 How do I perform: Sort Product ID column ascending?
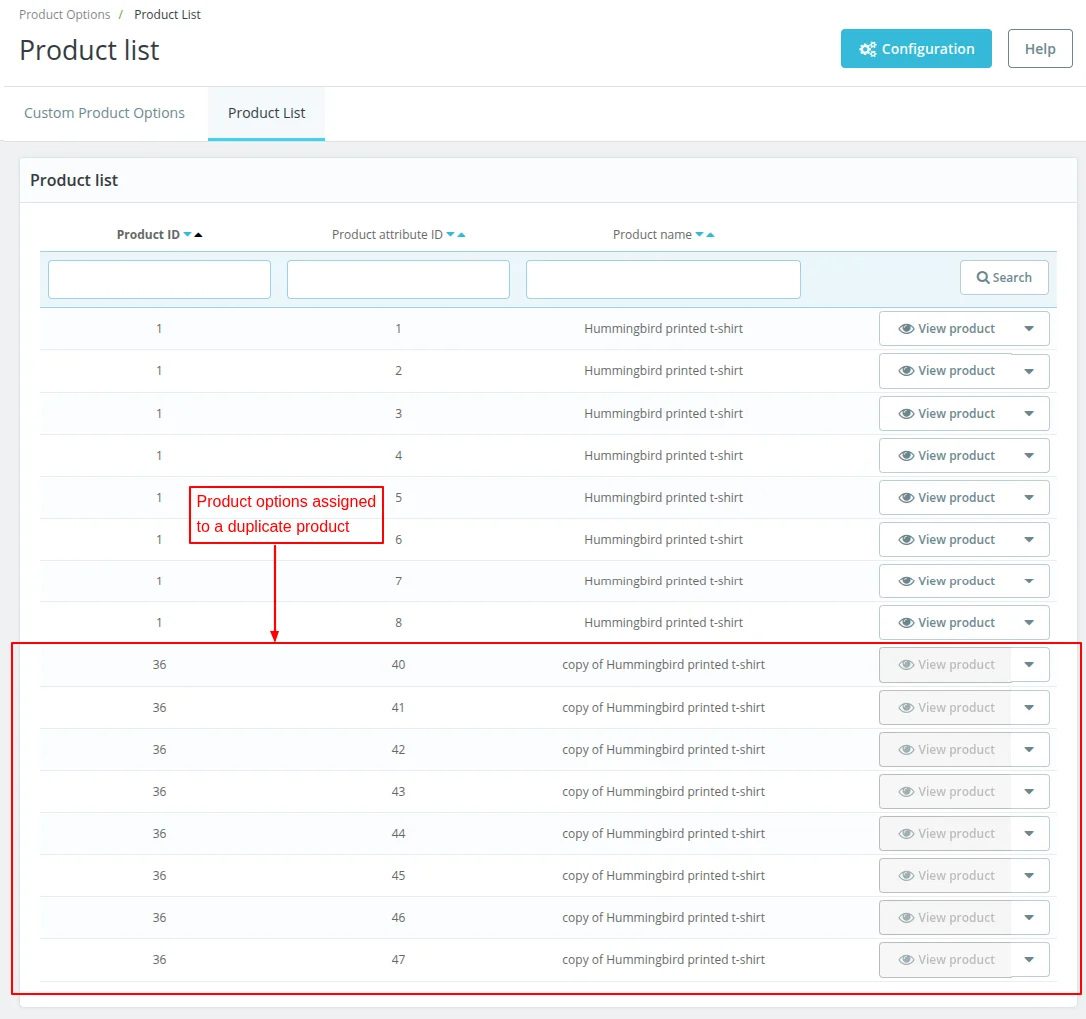pyautogui.click(x=198, y=235)
